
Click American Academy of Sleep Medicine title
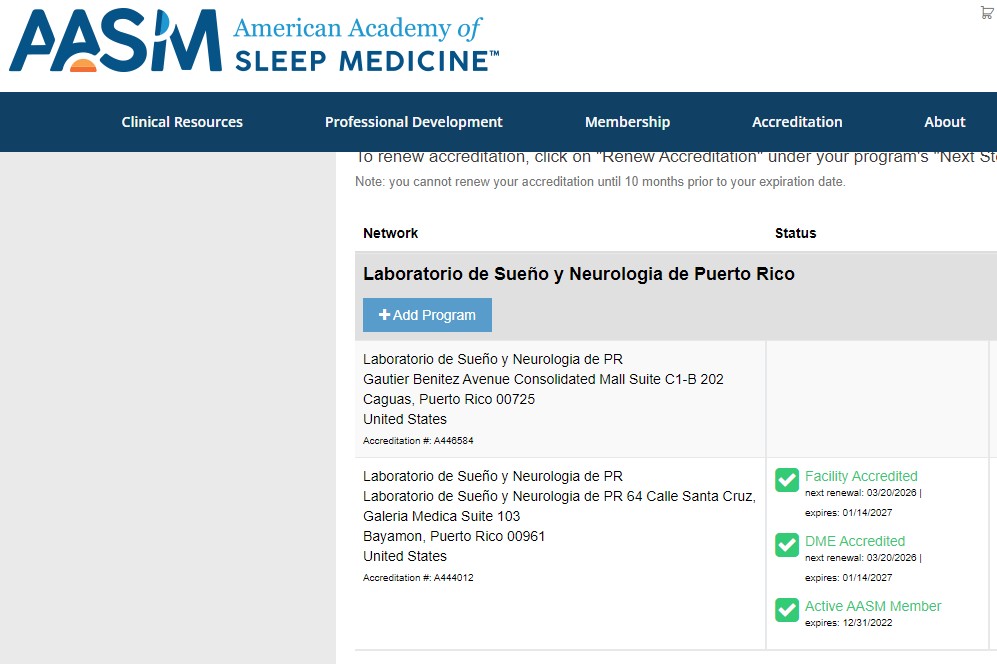[x=366, y=45]
